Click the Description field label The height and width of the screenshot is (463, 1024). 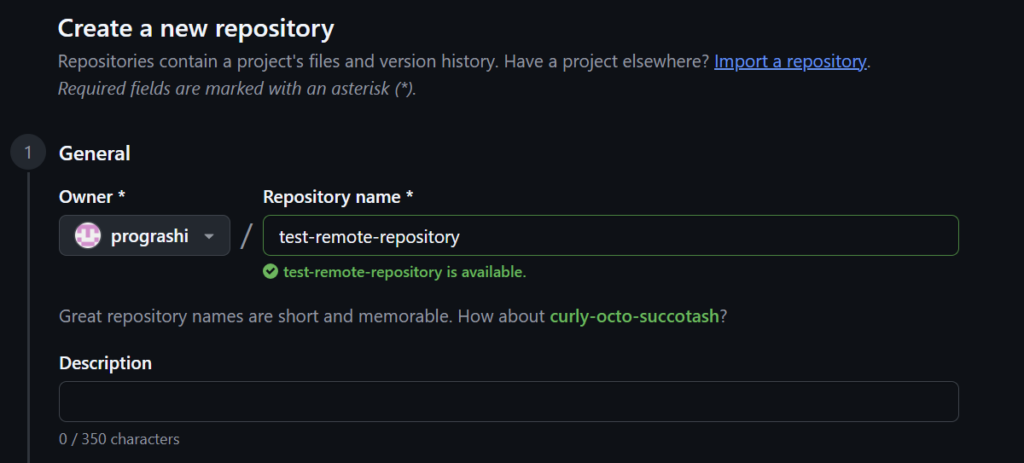(x=105, y=363)
